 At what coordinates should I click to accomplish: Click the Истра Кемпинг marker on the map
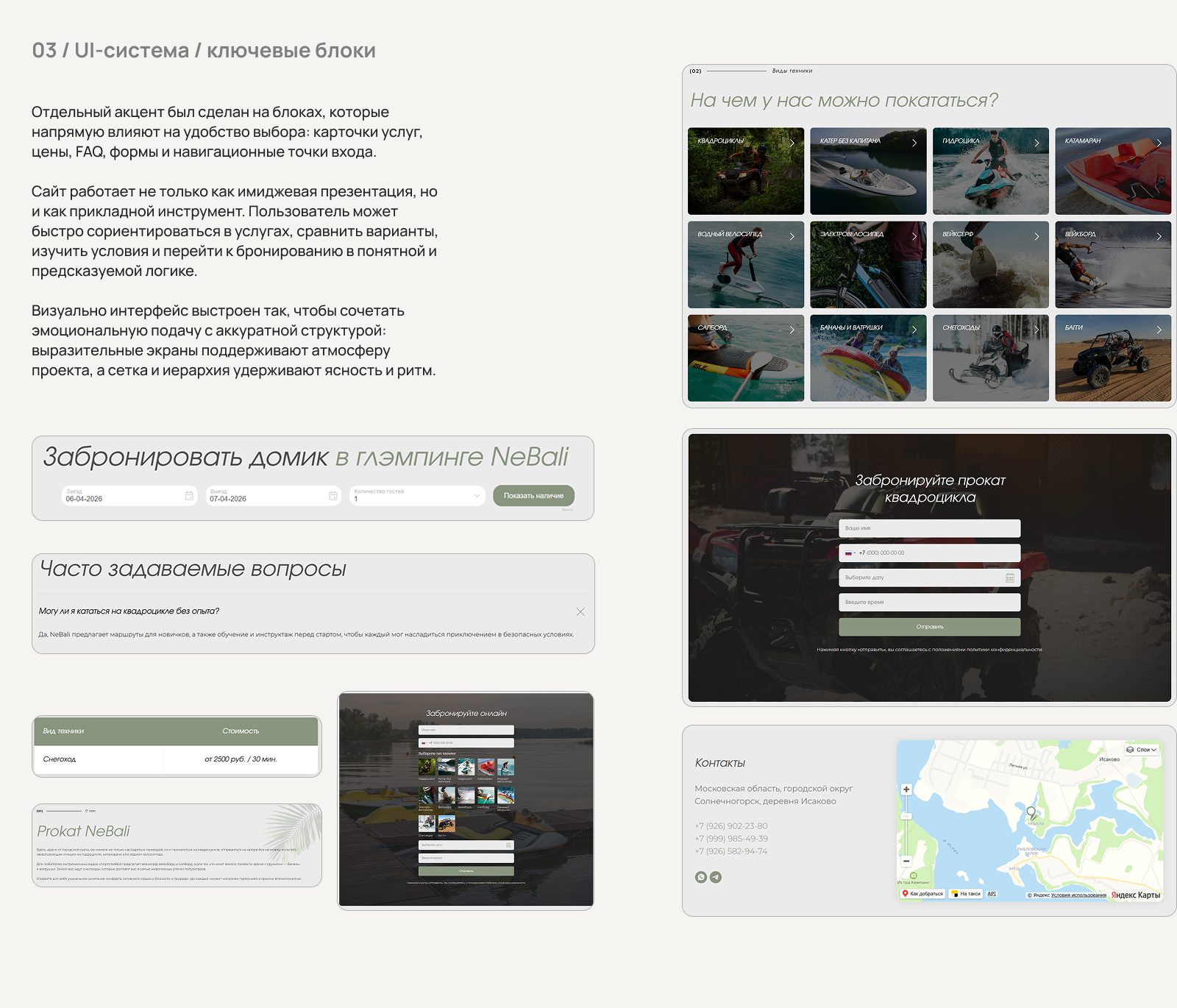pos(914,876)
